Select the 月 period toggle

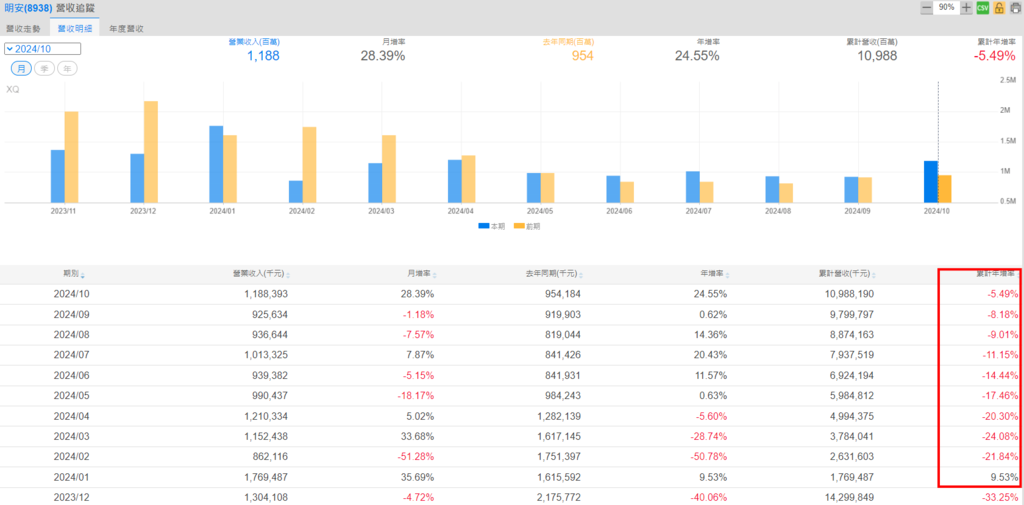(x=21, y=69)
